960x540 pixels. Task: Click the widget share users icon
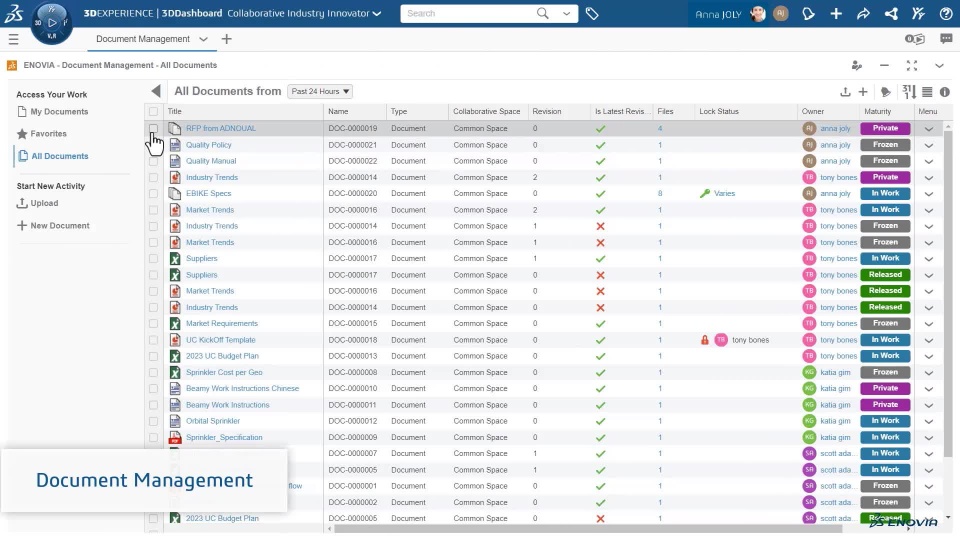(x=857, y=66)
